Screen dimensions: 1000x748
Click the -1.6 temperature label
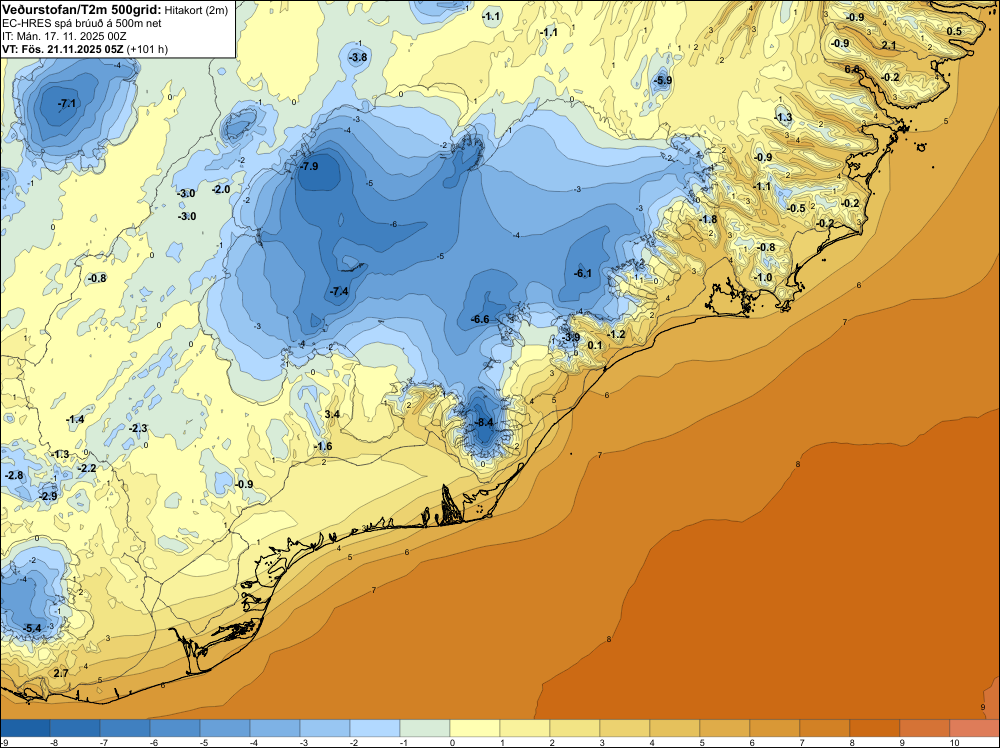[323, 446]
